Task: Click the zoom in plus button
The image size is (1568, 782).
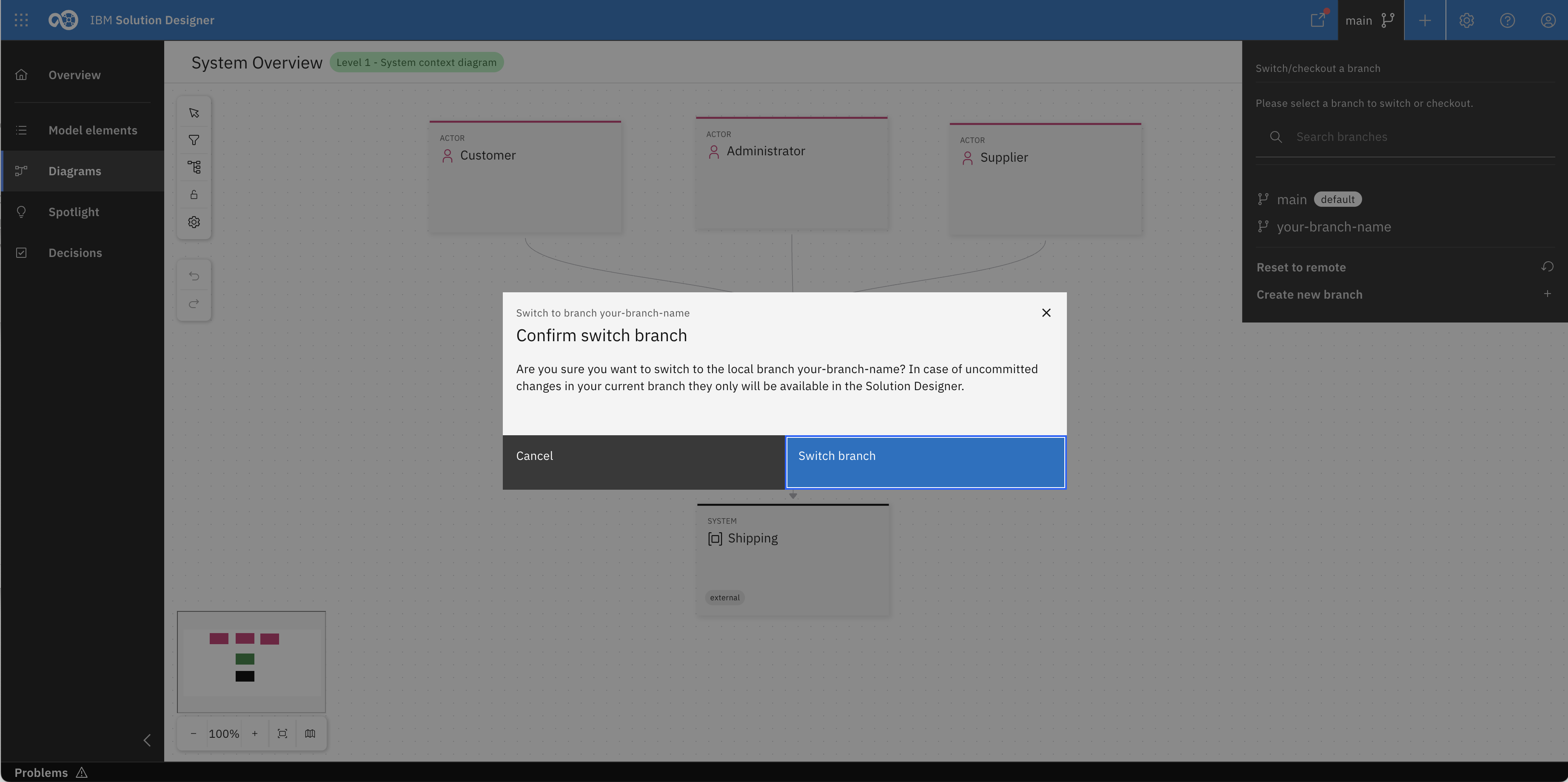Action: pos(254,733)
